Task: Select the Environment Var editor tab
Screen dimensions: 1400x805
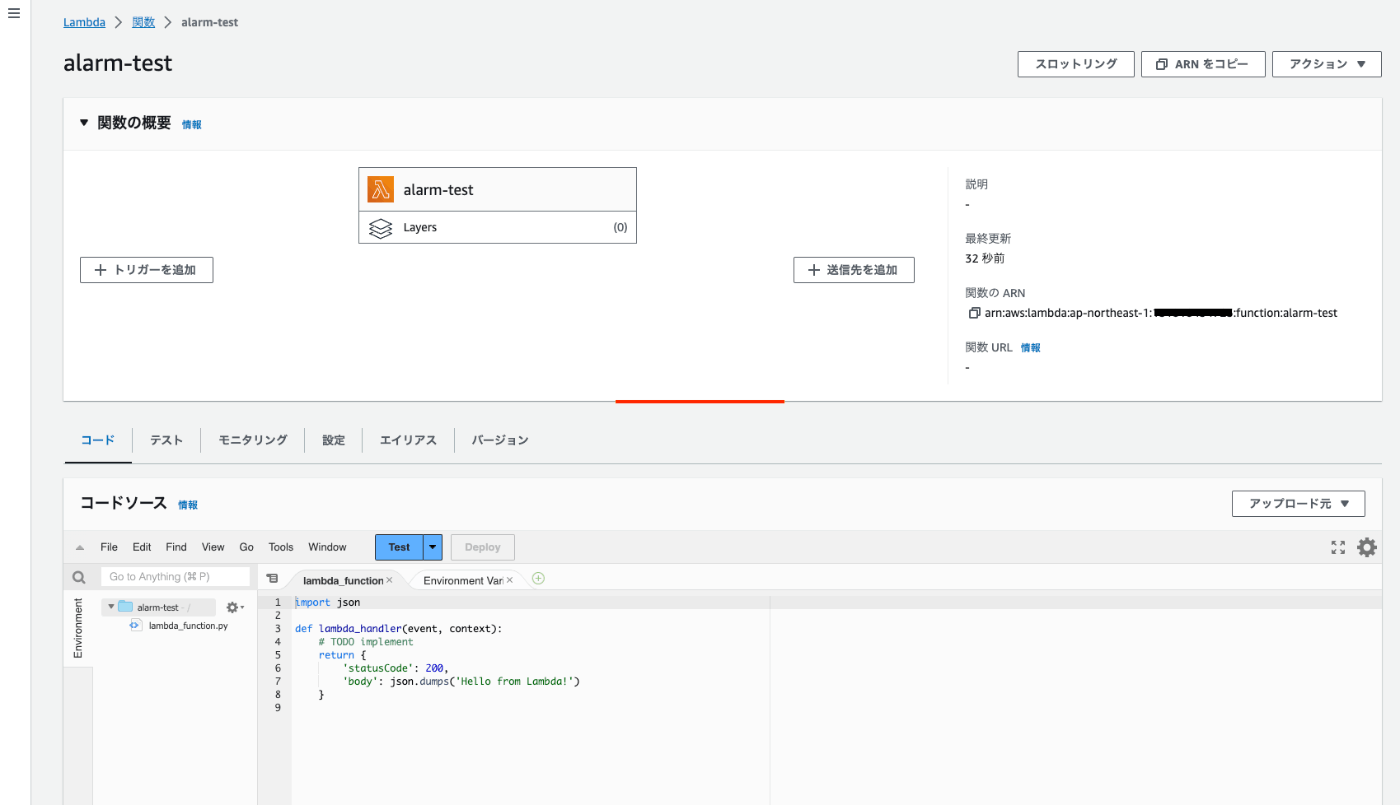Action: (462, 580)
